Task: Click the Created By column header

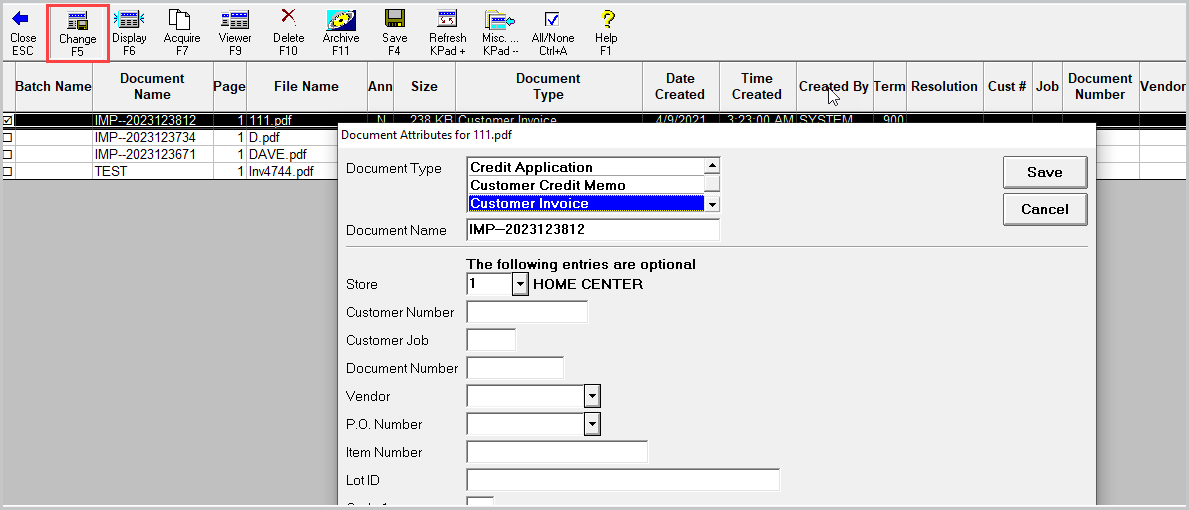Action: (834, 86)
